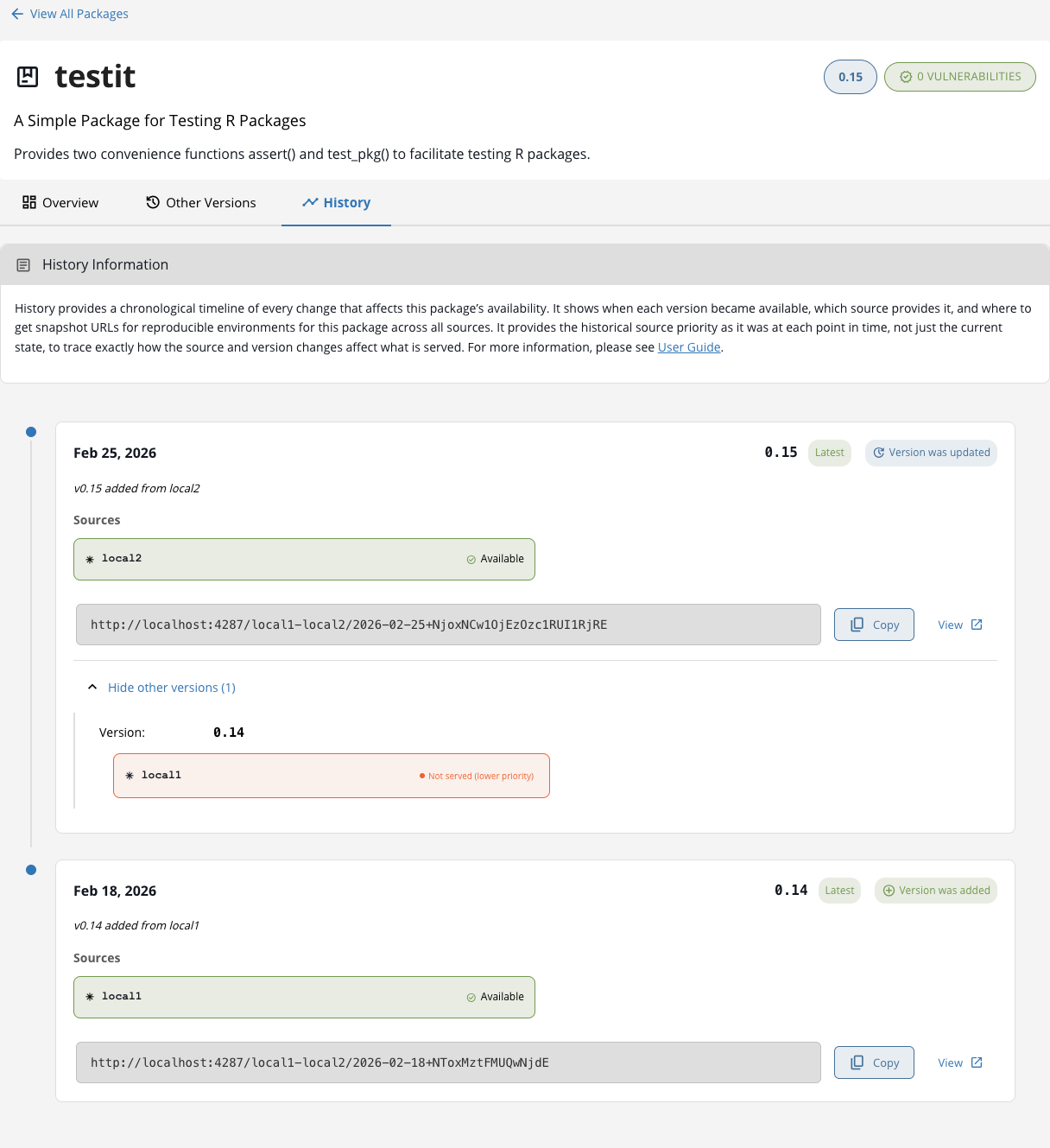Click Hide other versions (1) link
This screenshot has width=1050, height=1148.
(172, 688)
